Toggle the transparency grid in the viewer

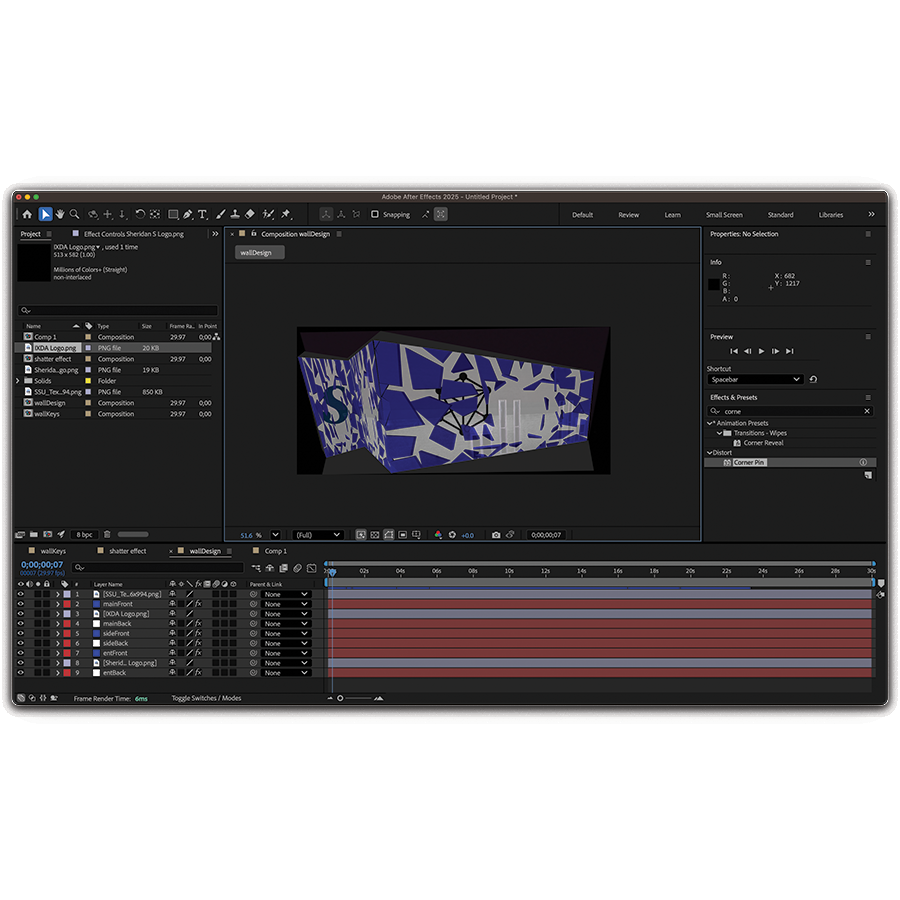coord(375,535)
